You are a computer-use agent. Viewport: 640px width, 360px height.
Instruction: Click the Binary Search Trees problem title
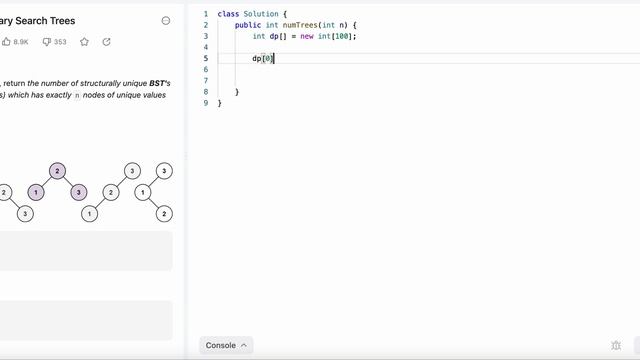click(38, 21)
